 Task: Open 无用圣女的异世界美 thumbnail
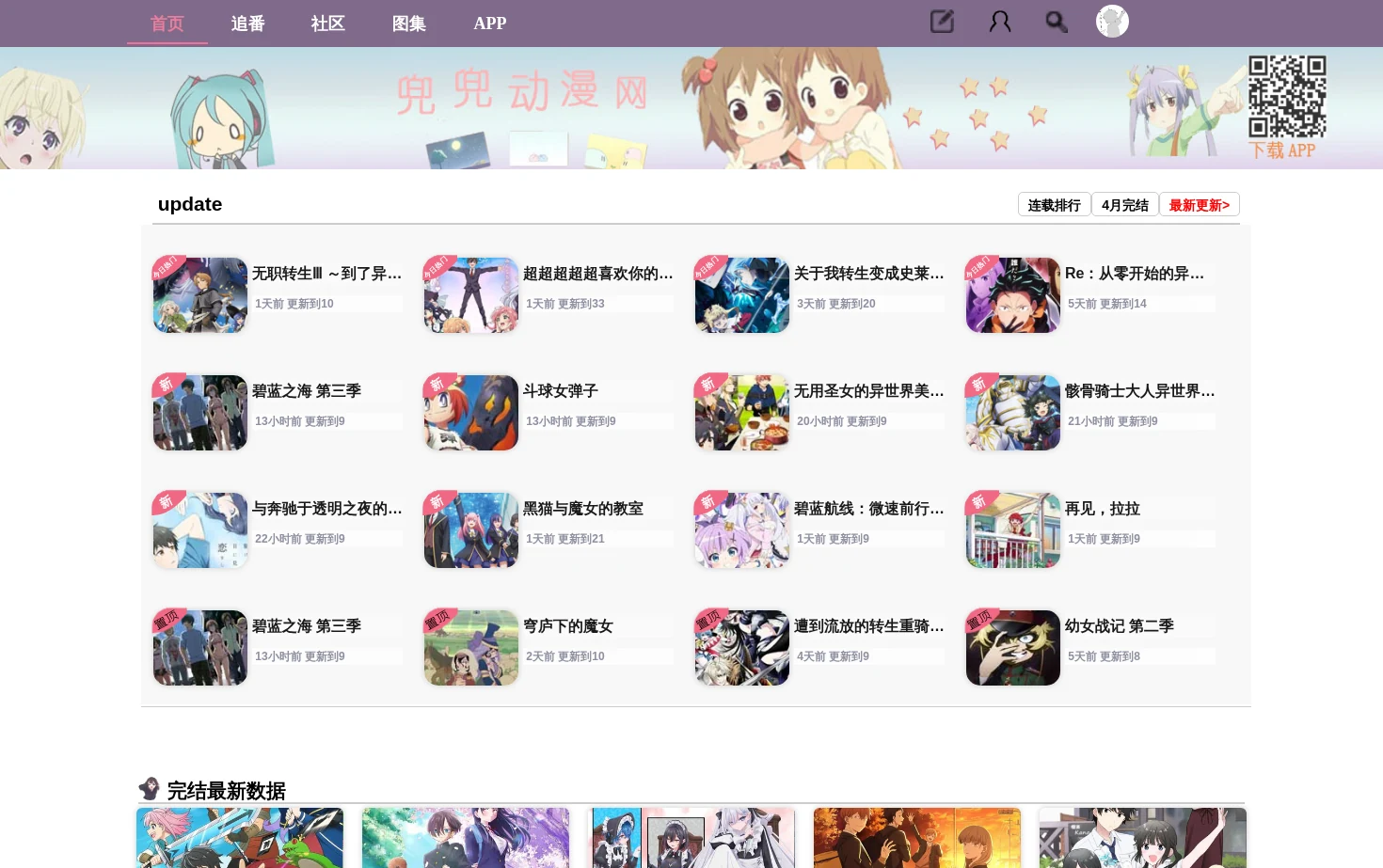pos(742,413)
